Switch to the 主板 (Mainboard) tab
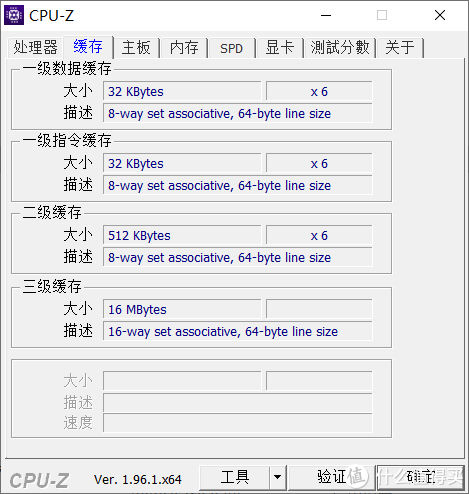Image resolution: width=469 pixels, height=494 pixels. 136,47
